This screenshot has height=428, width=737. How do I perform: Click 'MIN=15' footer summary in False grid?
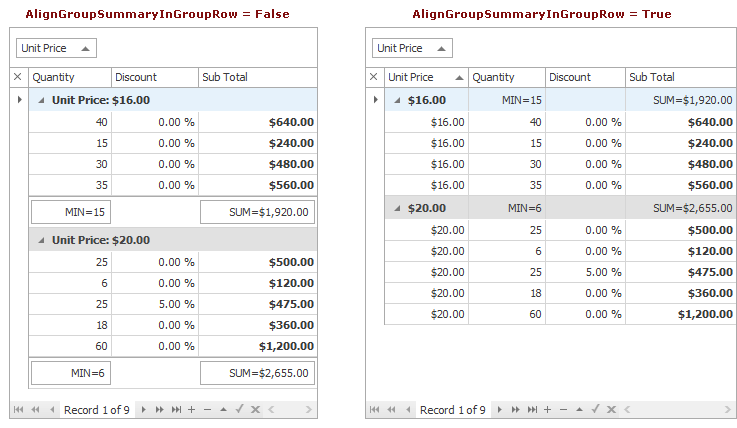click(x=71, y=212)
